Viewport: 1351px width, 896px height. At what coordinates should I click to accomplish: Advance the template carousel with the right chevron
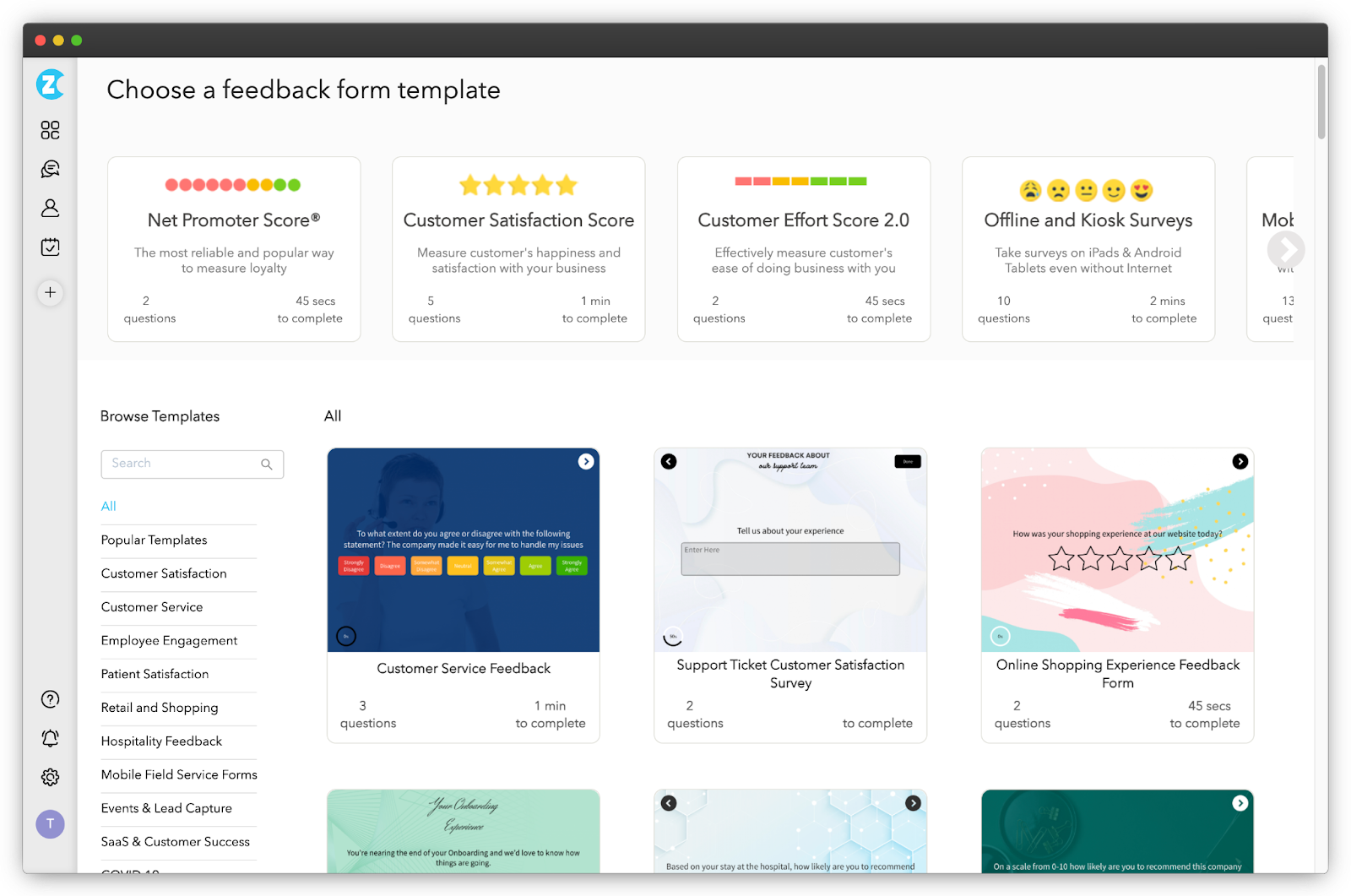click(1286, 249)
